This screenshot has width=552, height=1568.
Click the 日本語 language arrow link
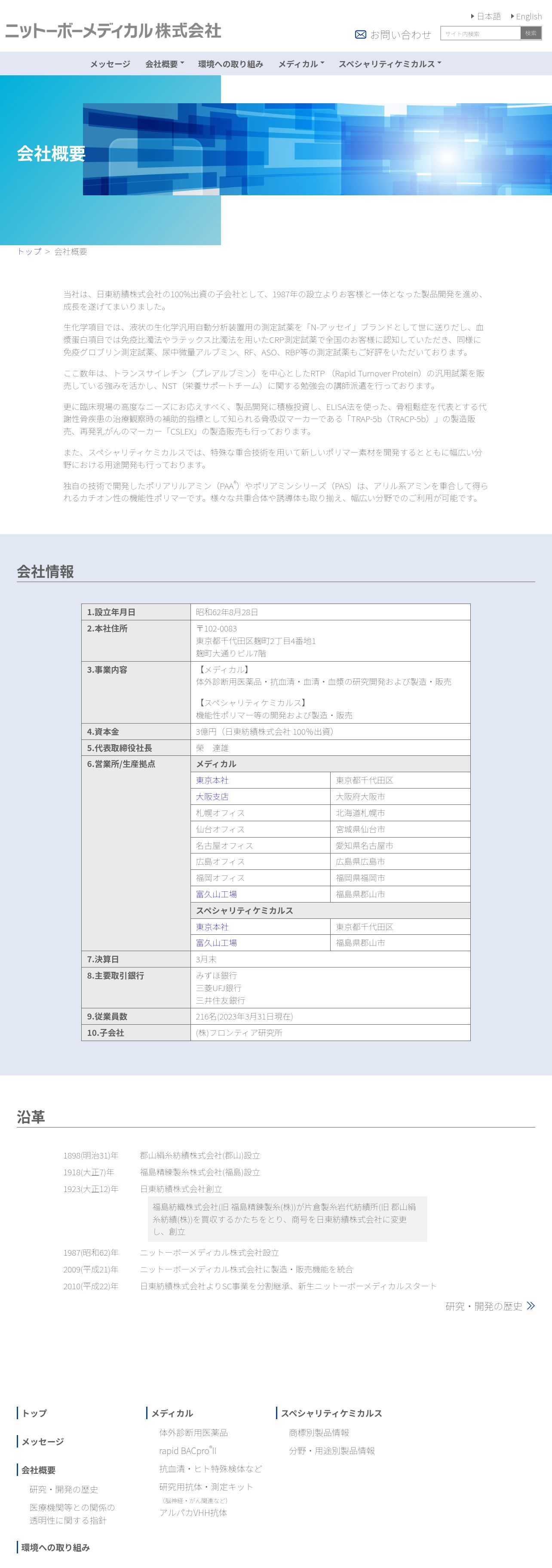click(x=486, y=16)
